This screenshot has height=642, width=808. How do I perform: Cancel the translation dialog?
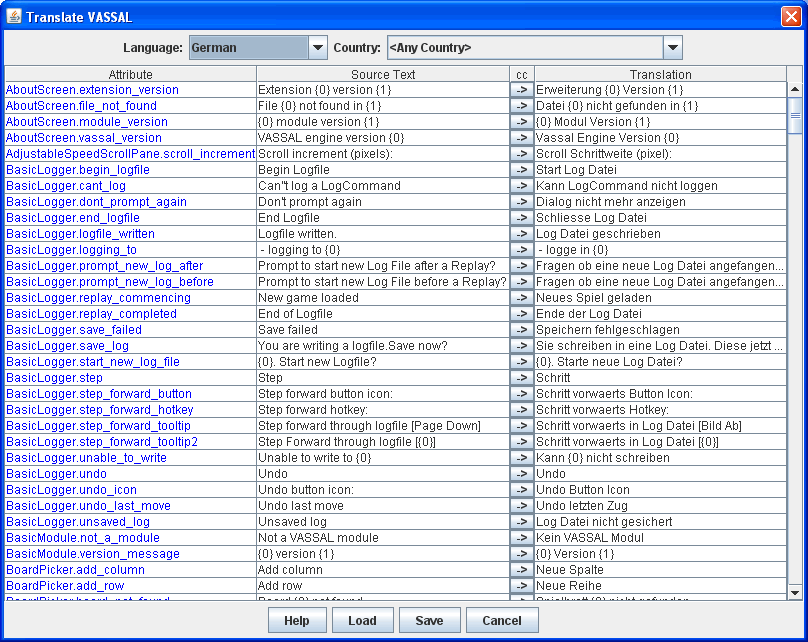502,620
